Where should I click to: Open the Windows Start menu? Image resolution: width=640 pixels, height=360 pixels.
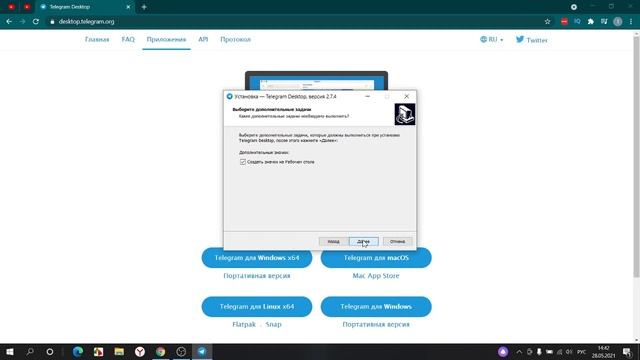tap(10, 351)
